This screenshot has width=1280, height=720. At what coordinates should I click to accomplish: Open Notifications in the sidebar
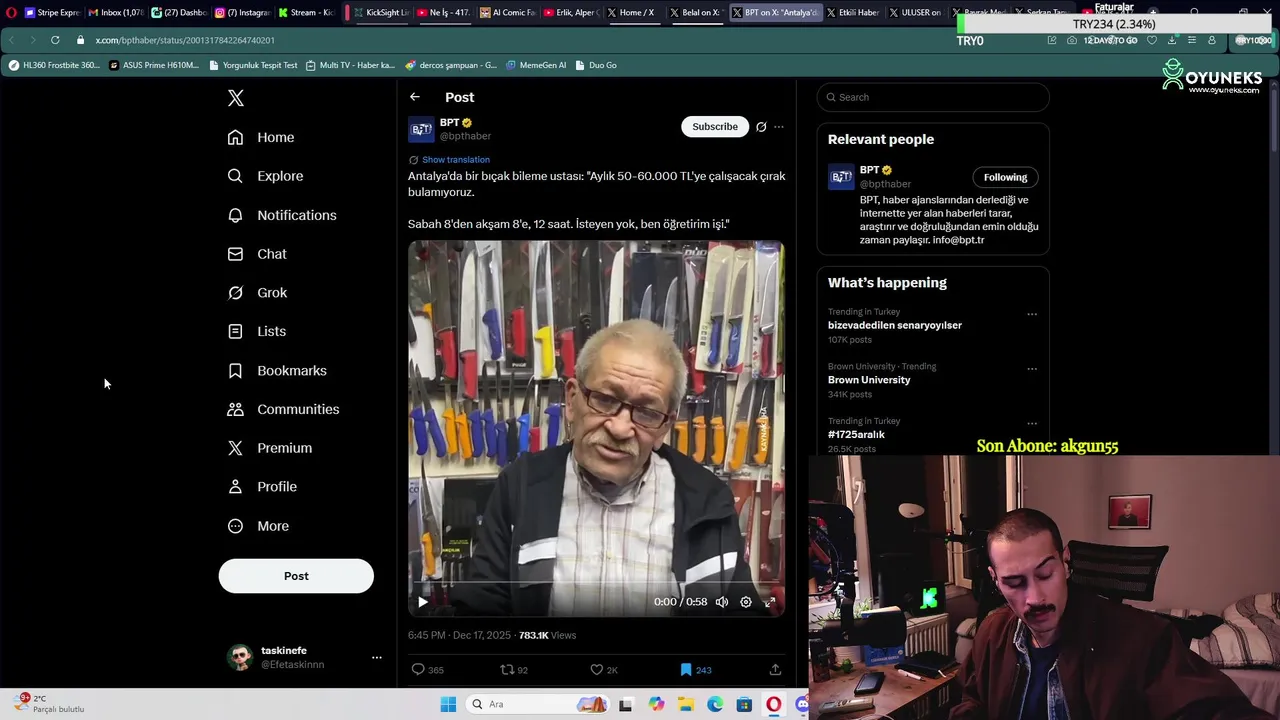[282, 215]
